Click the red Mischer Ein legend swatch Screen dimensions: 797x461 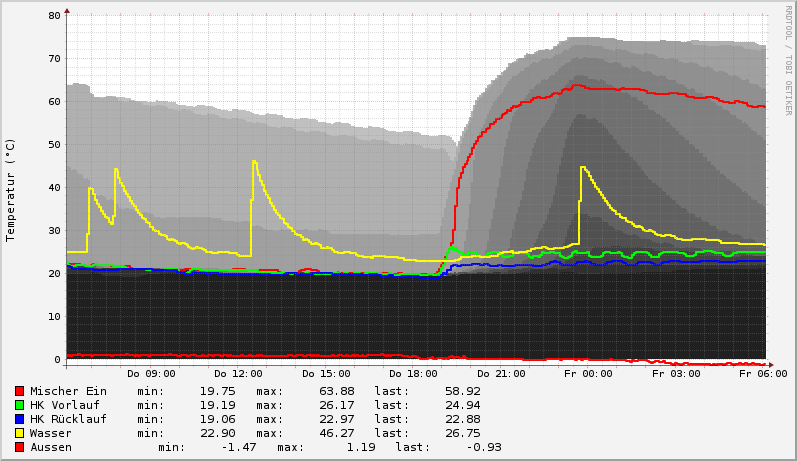click(19, 391)
